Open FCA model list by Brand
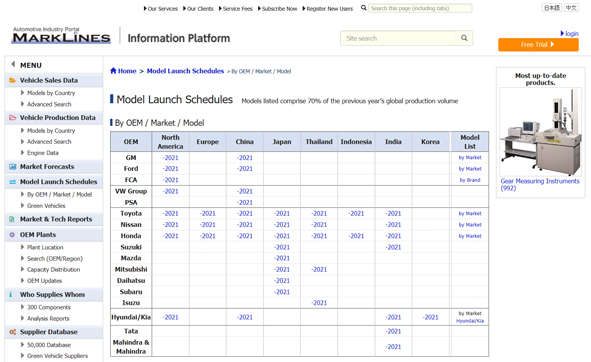The width and height of the screenshot is (591, 362). tap(470, 180)
